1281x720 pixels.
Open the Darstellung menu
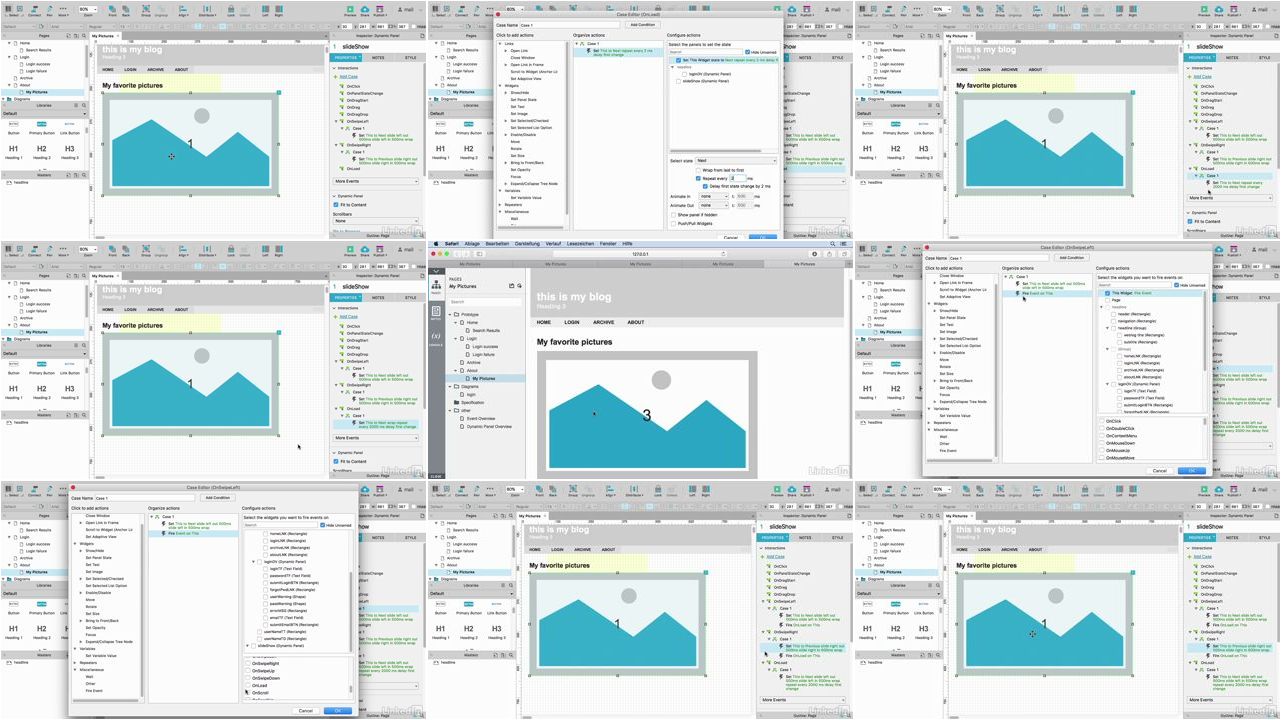(528, 243)
